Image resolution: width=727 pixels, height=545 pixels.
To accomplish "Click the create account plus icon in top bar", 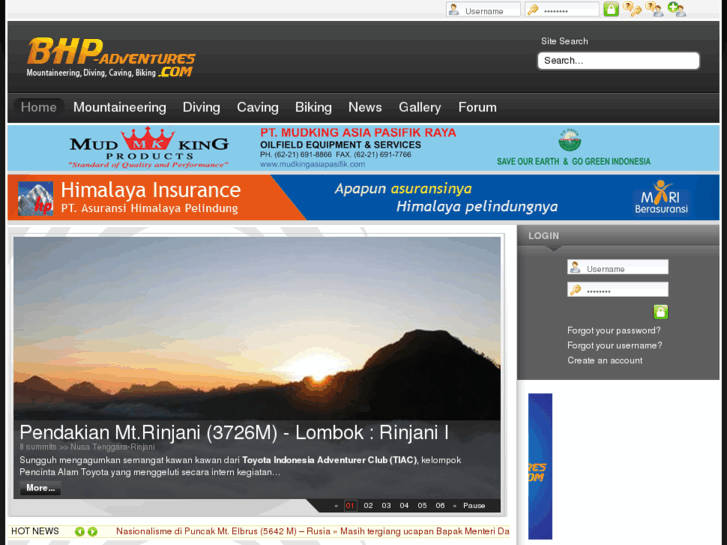I will pos(676,9).
